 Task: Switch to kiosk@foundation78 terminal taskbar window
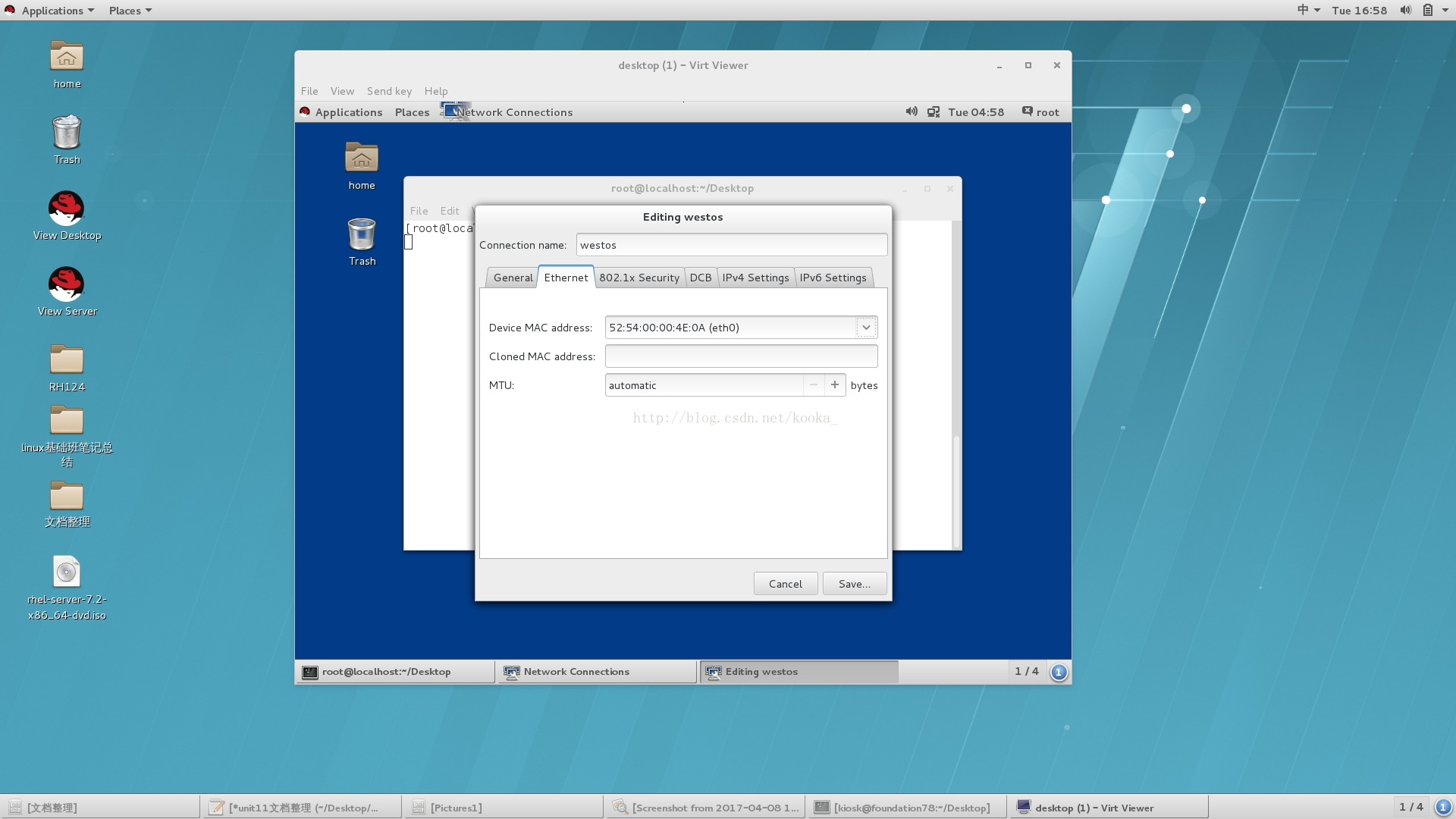tap(907, 808)
